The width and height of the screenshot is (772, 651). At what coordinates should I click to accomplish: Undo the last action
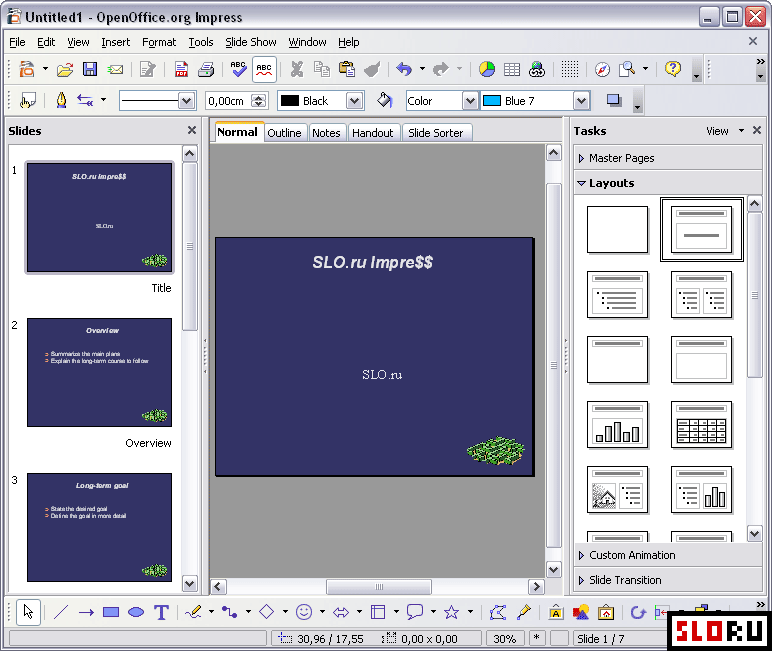click(x=404, y=69)
